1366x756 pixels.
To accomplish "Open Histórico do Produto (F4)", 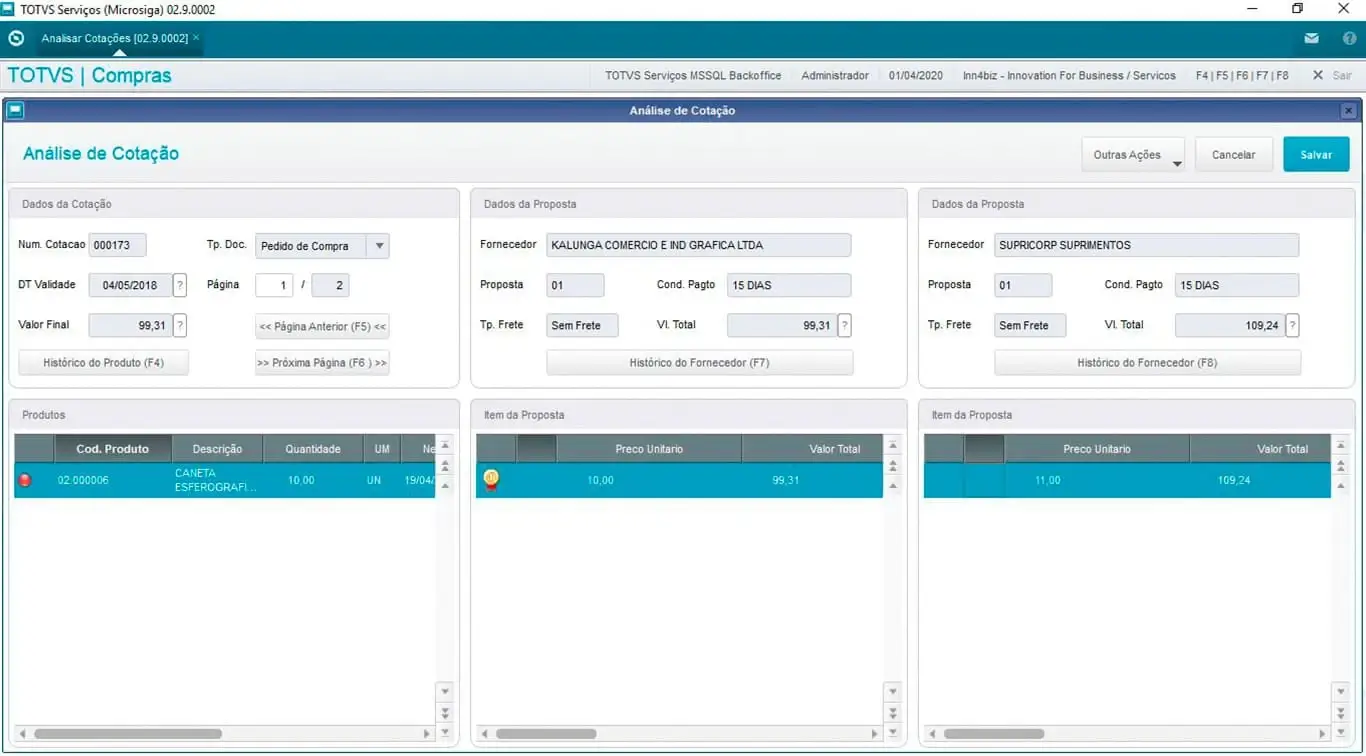I will point(103,362).
